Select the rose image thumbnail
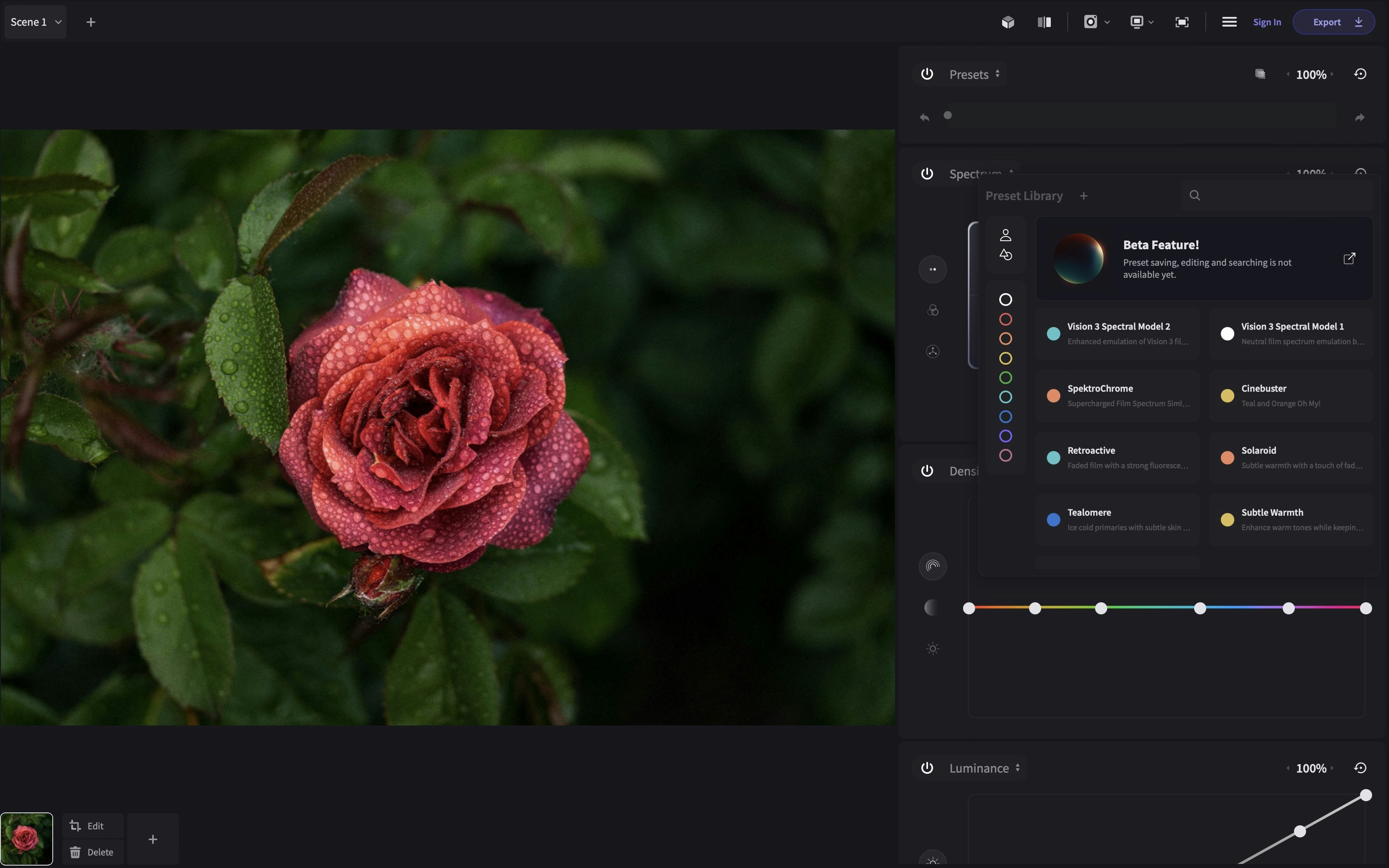Image resolution: width=1389 pixels, height=868 pixels. click(x=27, y=839)
